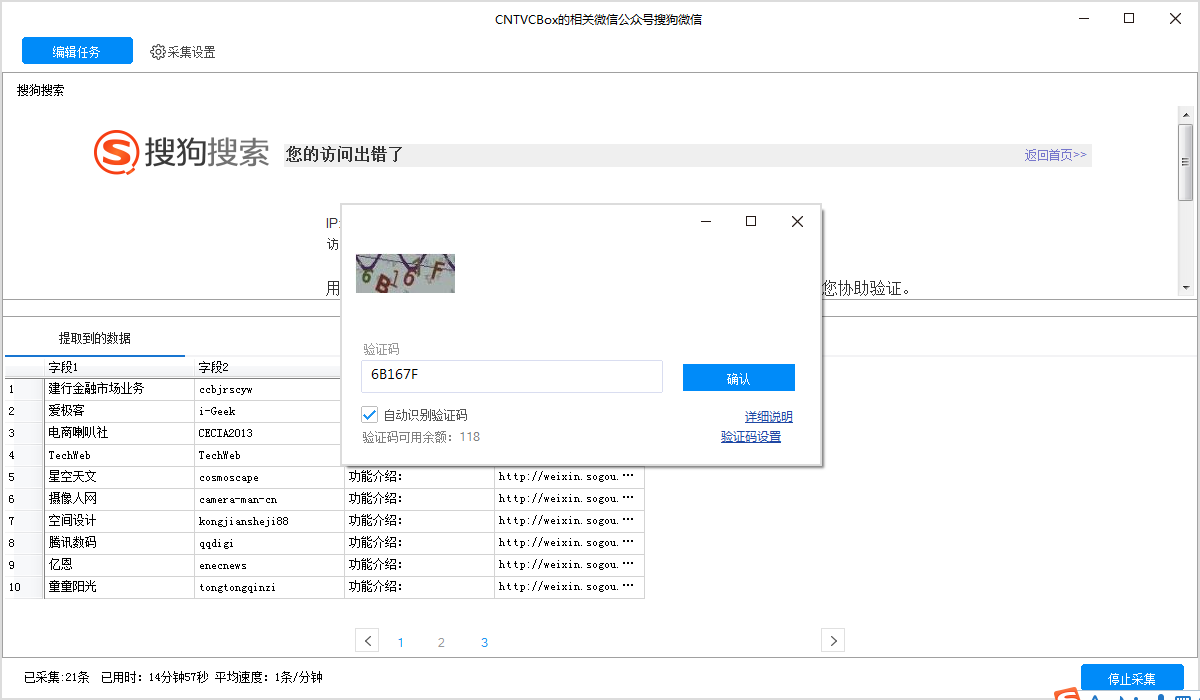This screenshot has width=1200, height=700.
Task: Select the 功能介绍 cell in the 亿恩 row
Action: point(419,564)
